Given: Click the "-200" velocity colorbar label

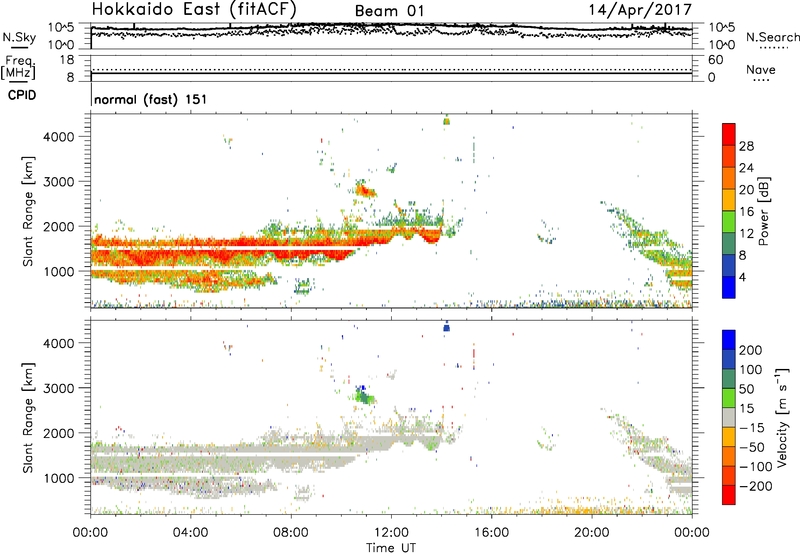Looking at the screenshot, I should [x=756, y=486].
